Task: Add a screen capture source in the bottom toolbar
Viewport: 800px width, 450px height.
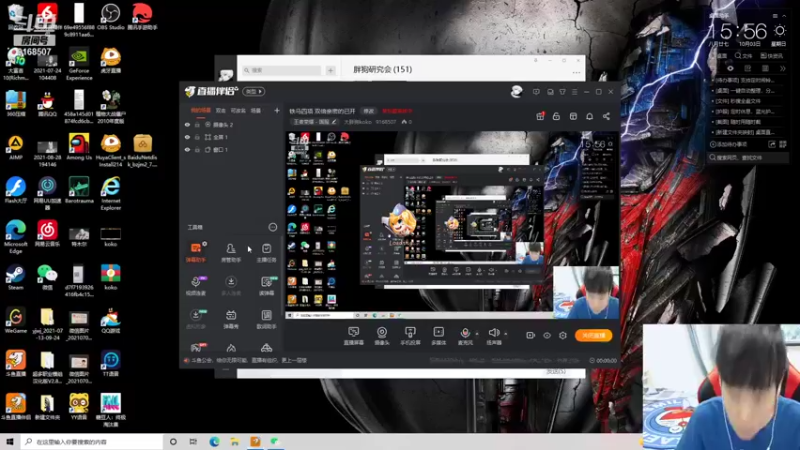Action: tap(354, 336)
